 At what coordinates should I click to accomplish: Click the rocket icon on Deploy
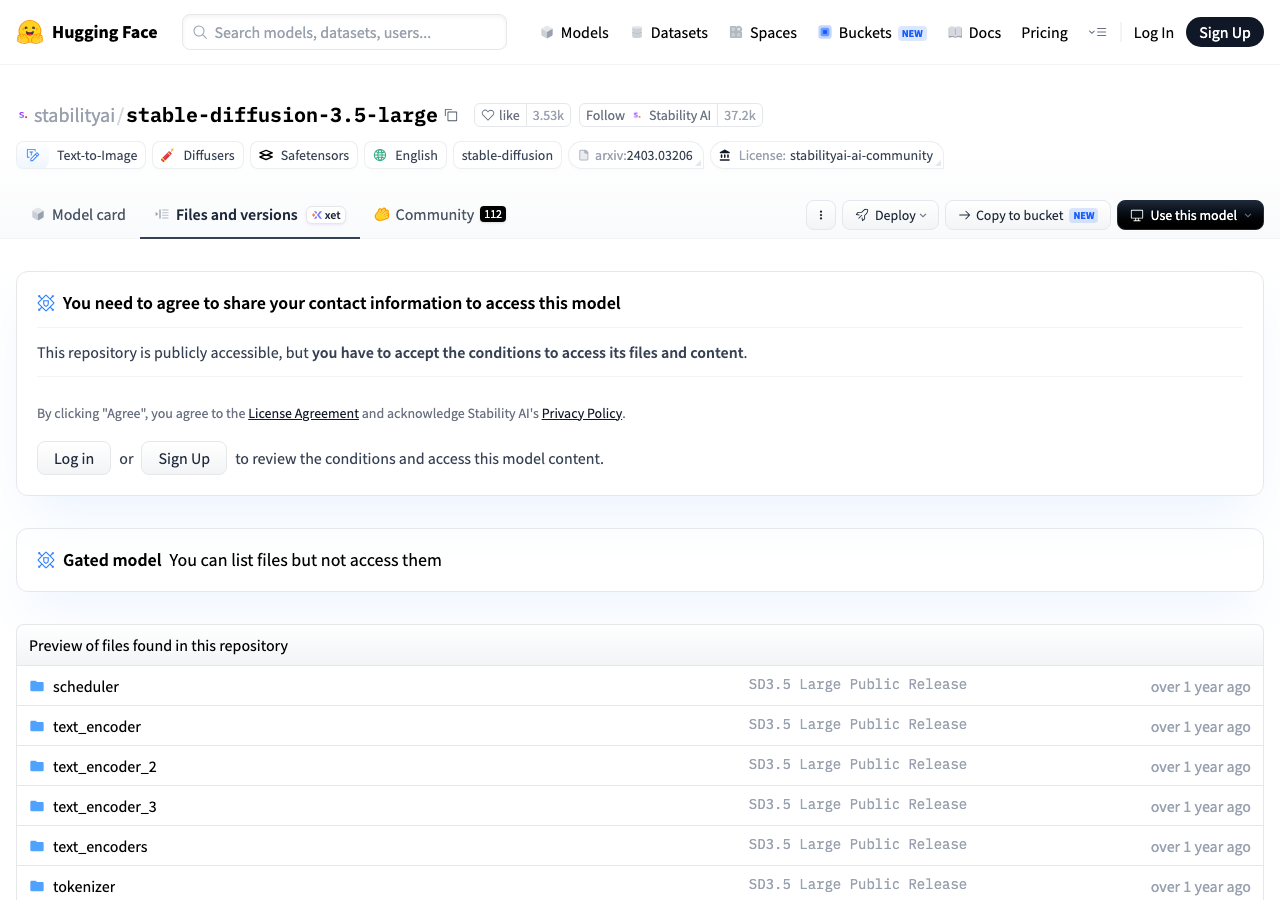pos(861,215)
